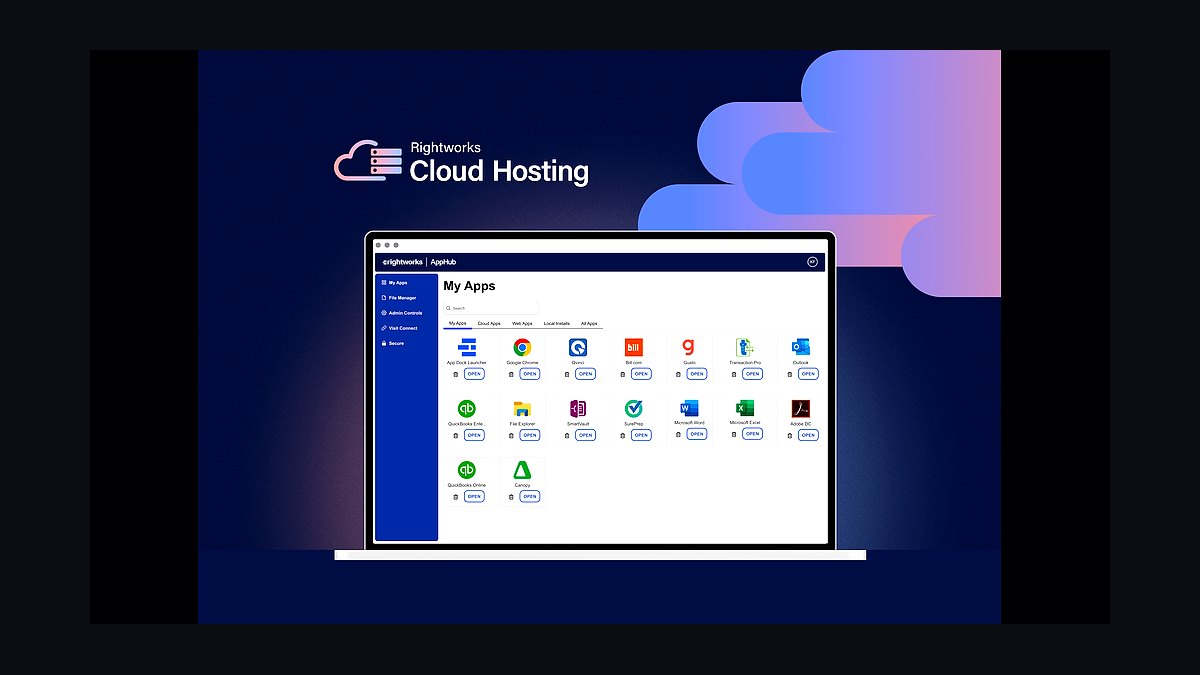The image size is (1200, 675).
Task: Click OPEN under QuickBooks Online
Action: [x=474, y=496]
